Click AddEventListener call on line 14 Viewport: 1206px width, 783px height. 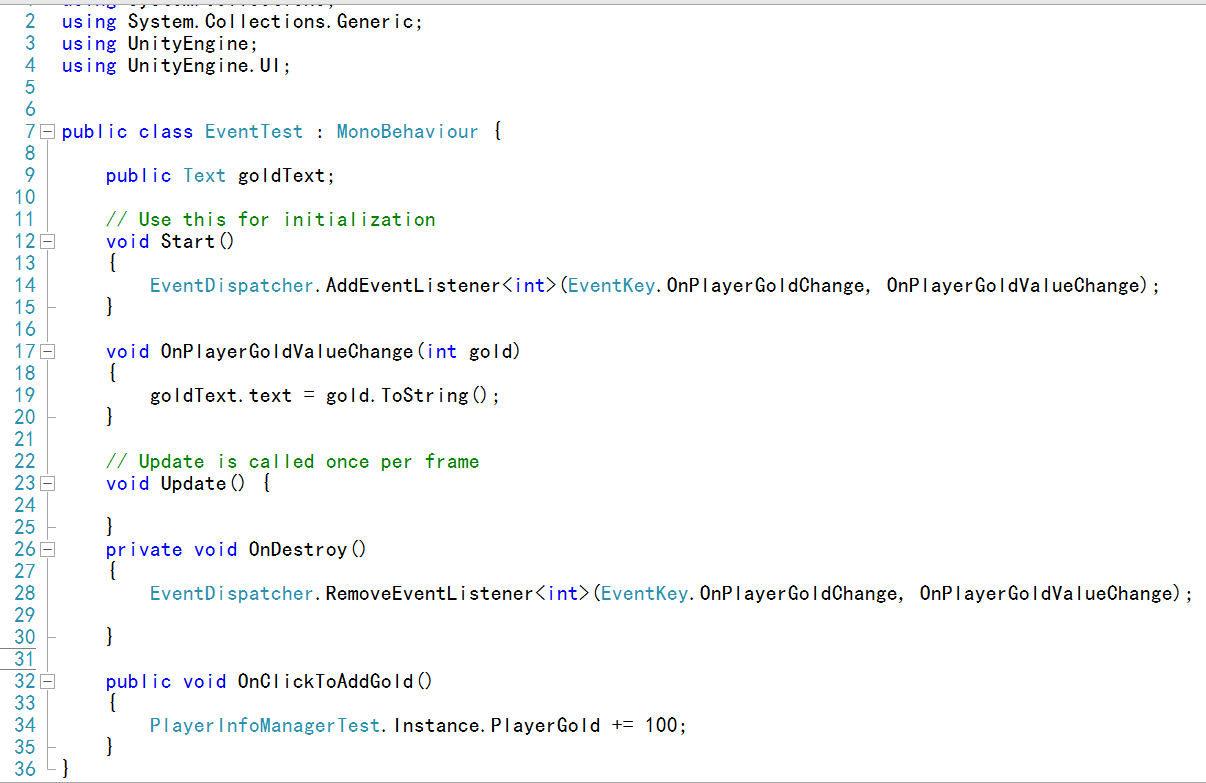pyautogui.click(x=414, y=286)
